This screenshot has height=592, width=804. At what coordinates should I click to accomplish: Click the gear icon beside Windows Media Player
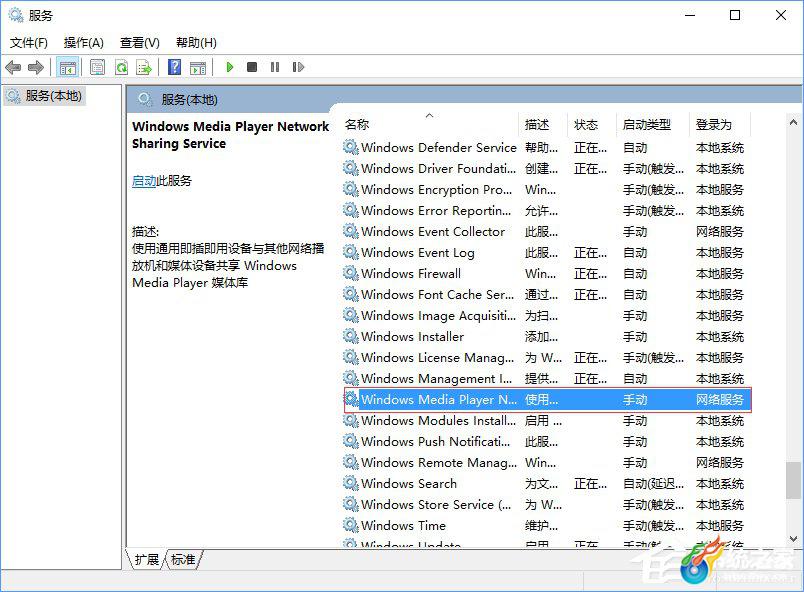(351, 399)
